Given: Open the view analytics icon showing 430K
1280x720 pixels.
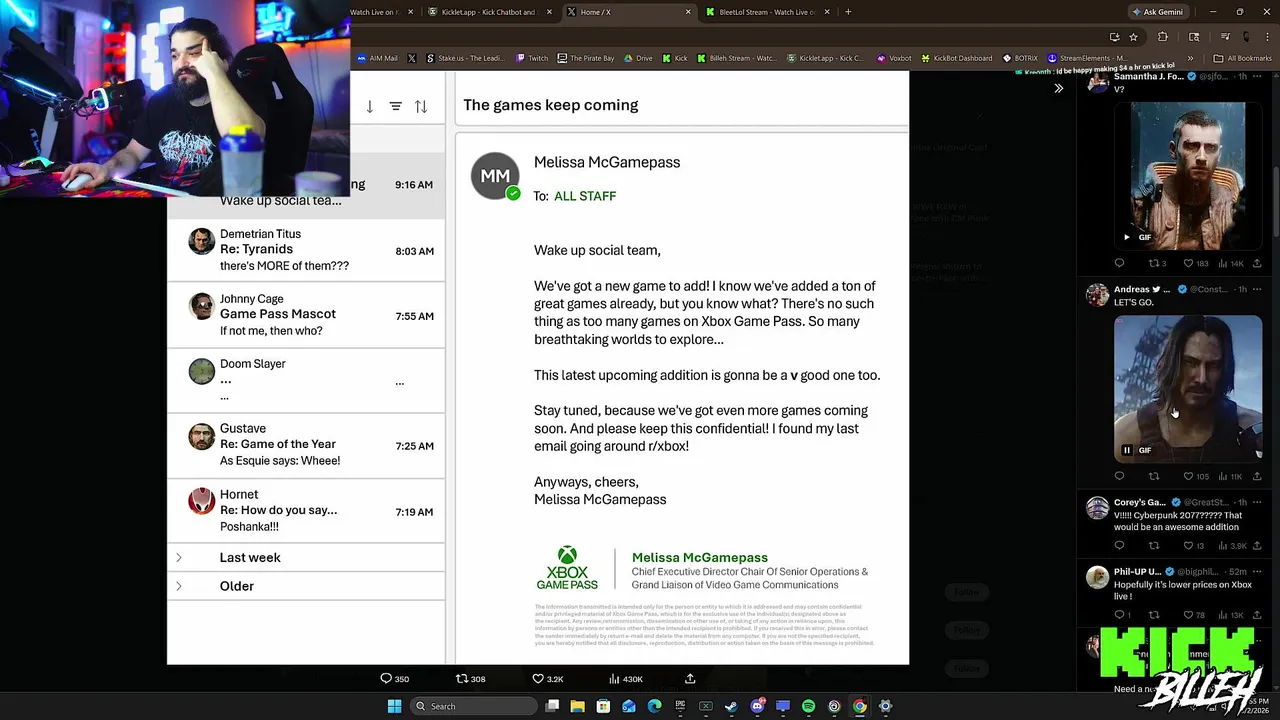Looking at the screenshot, I should (x=614, y=678).
